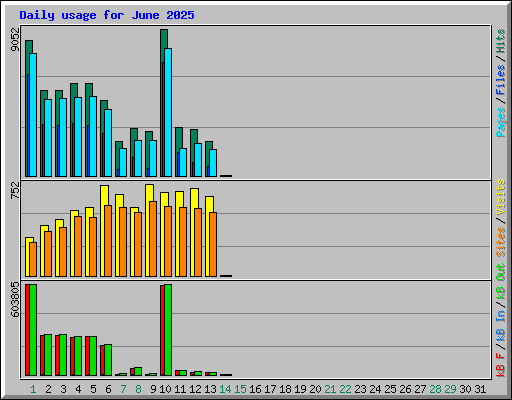Image resolution: width=512 pixels, height=400 pixels.
Task: Click the day 4 green kB bar
Action: 78,356
